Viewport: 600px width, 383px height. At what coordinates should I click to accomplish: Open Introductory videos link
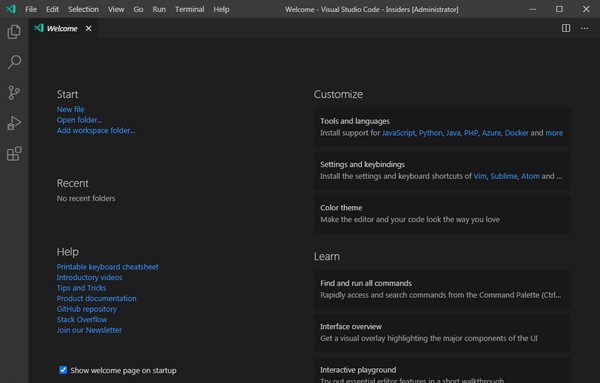click(x=90, y=277)
